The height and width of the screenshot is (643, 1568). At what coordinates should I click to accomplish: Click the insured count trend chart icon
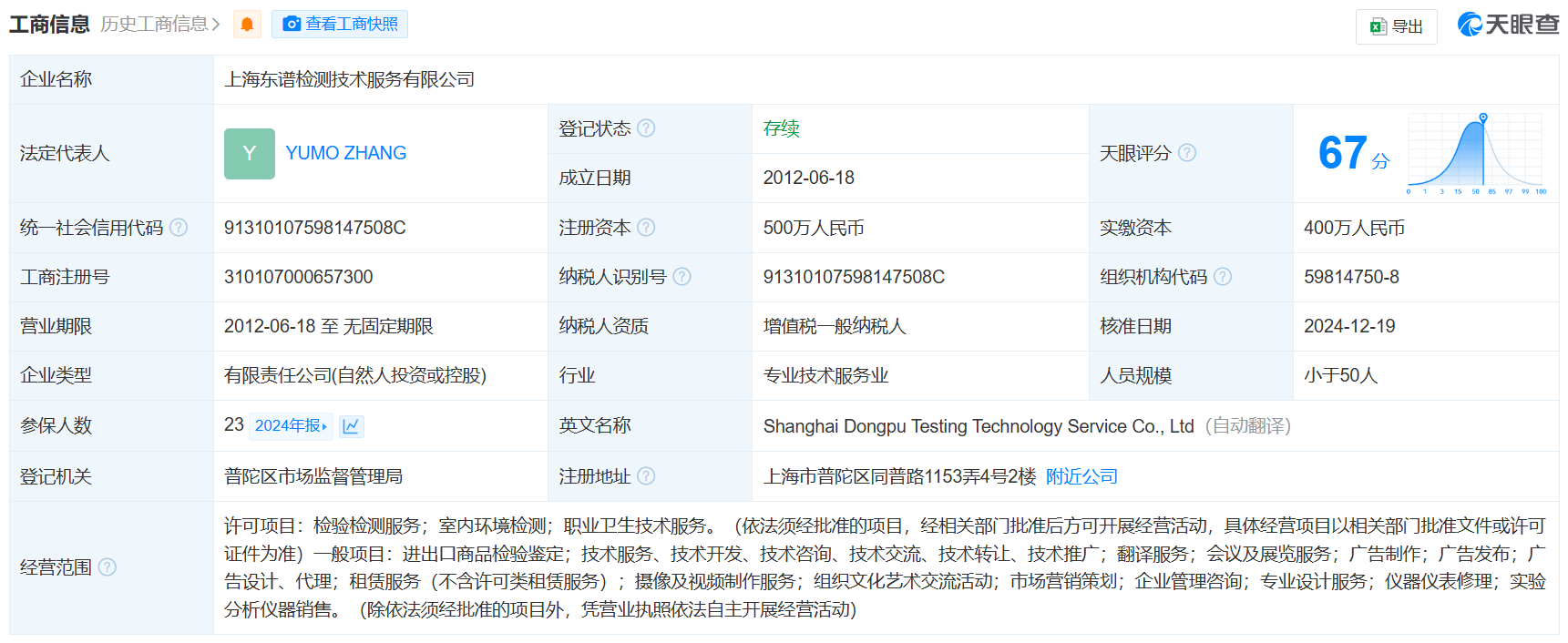coord(351,425)
